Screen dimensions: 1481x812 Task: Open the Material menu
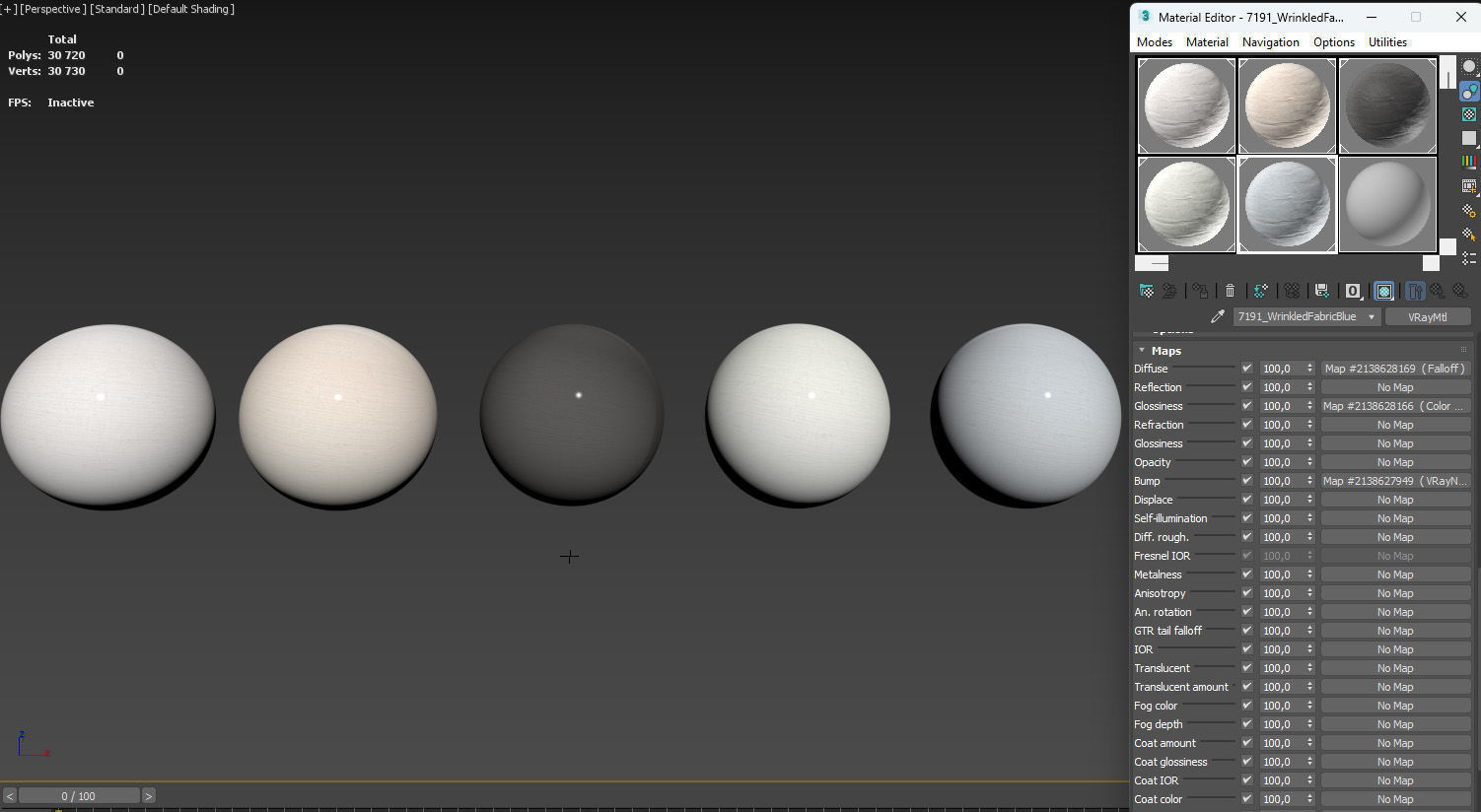[x=1207, y=42]
